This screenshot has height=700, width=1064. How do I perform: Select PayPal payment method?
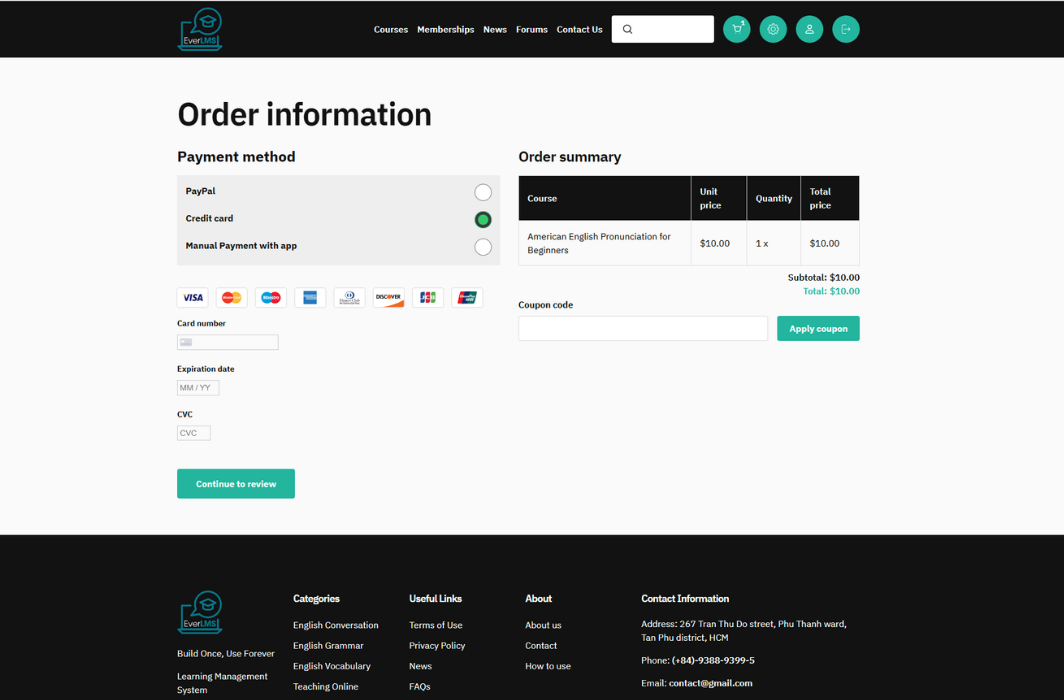click(x=483, y=192)
